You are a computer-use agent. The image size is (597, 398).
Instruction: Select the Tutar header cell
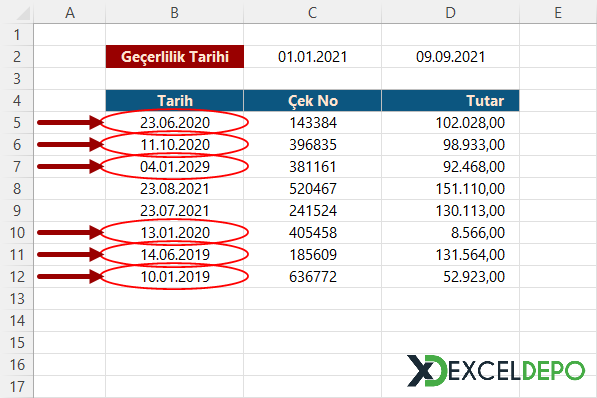(450, 101)
